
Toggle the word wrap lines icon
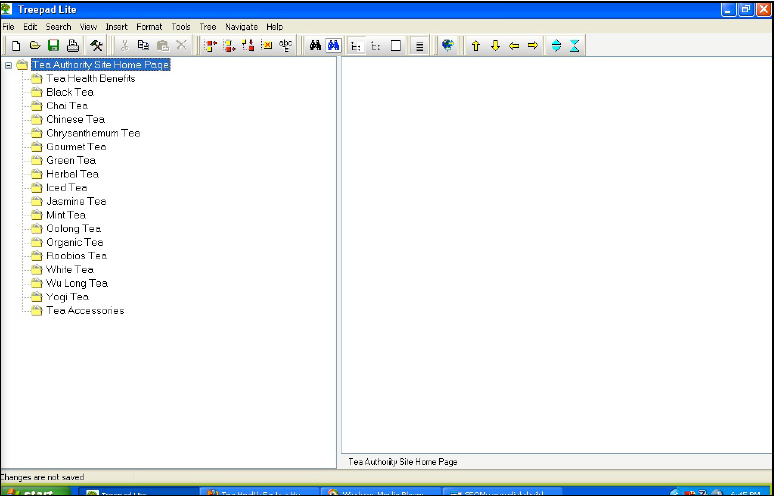click(420, 46)
